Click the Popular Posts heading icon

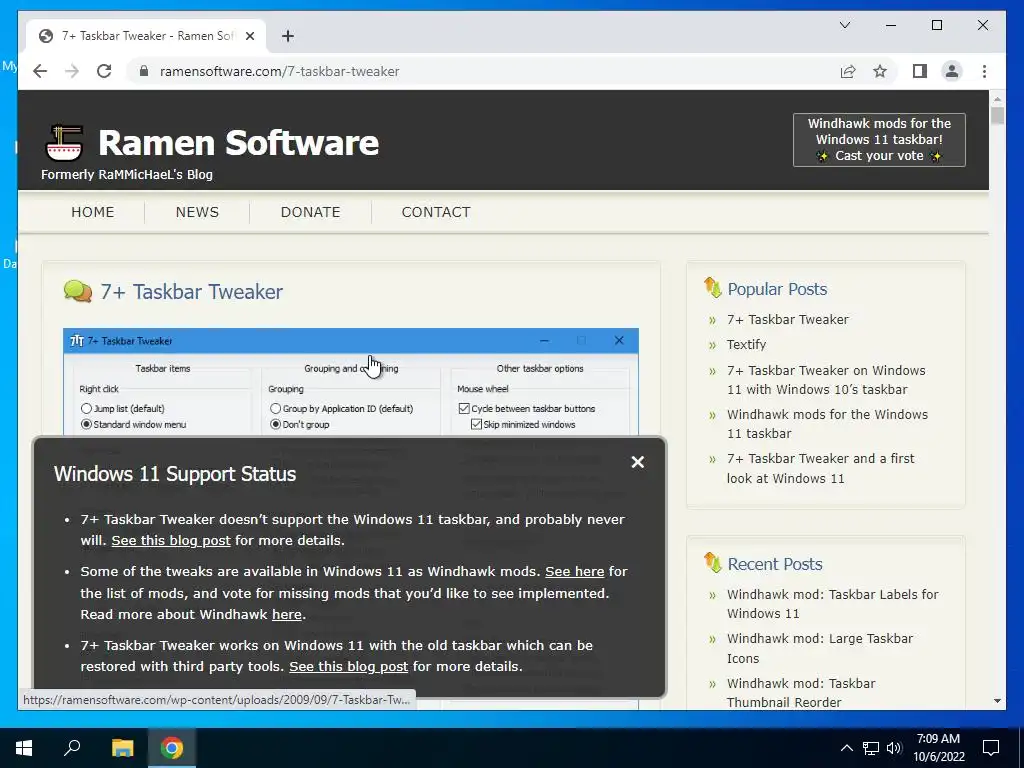[712, 287]
